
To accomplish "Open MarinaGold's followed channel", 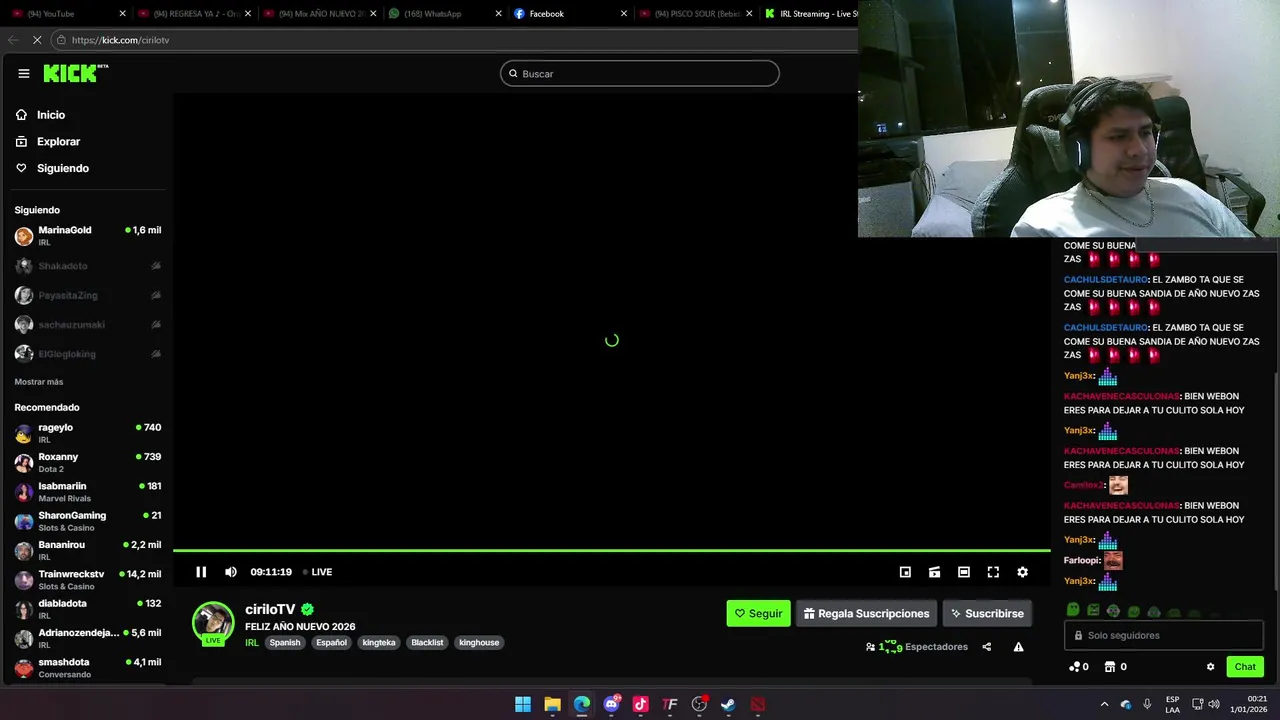I will point(88,236).
